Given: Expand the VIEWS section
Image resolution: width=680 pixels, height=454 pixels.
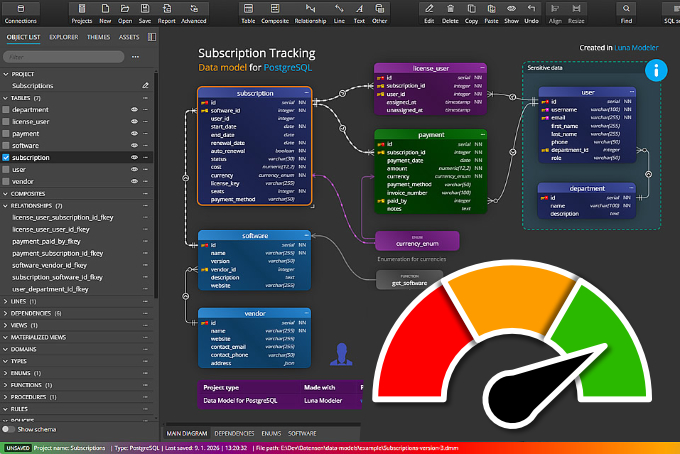Looking at the screenshot, I should (6, 325).
